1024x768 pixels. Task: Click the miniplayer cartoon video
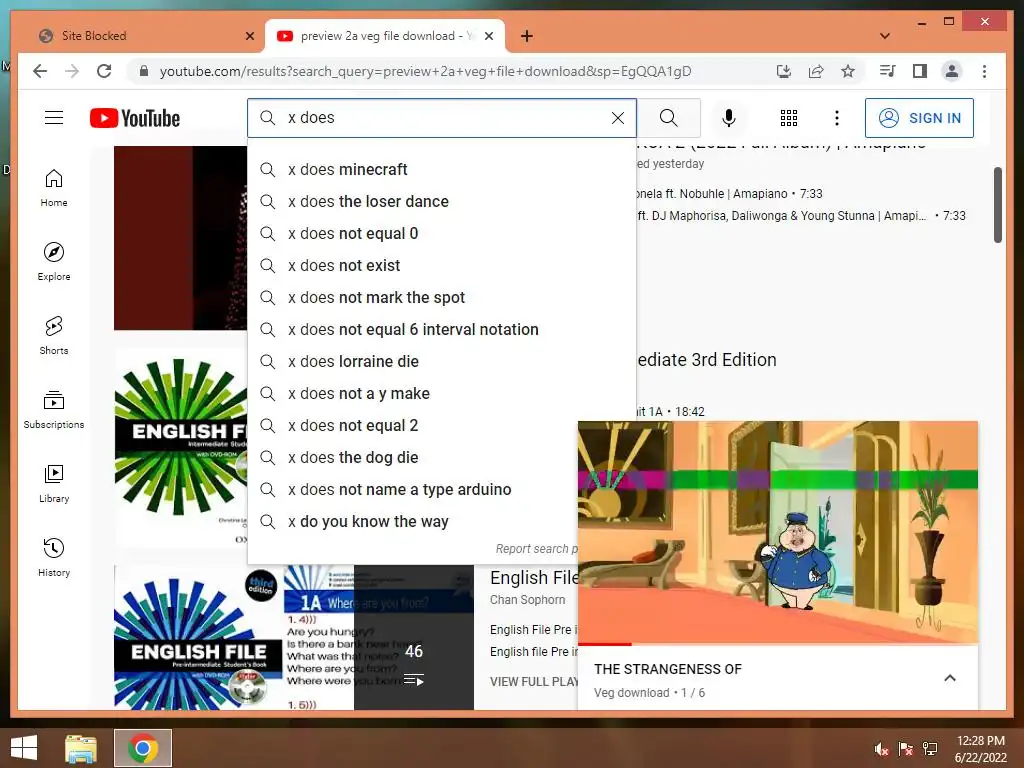click(x=778, y=532)
